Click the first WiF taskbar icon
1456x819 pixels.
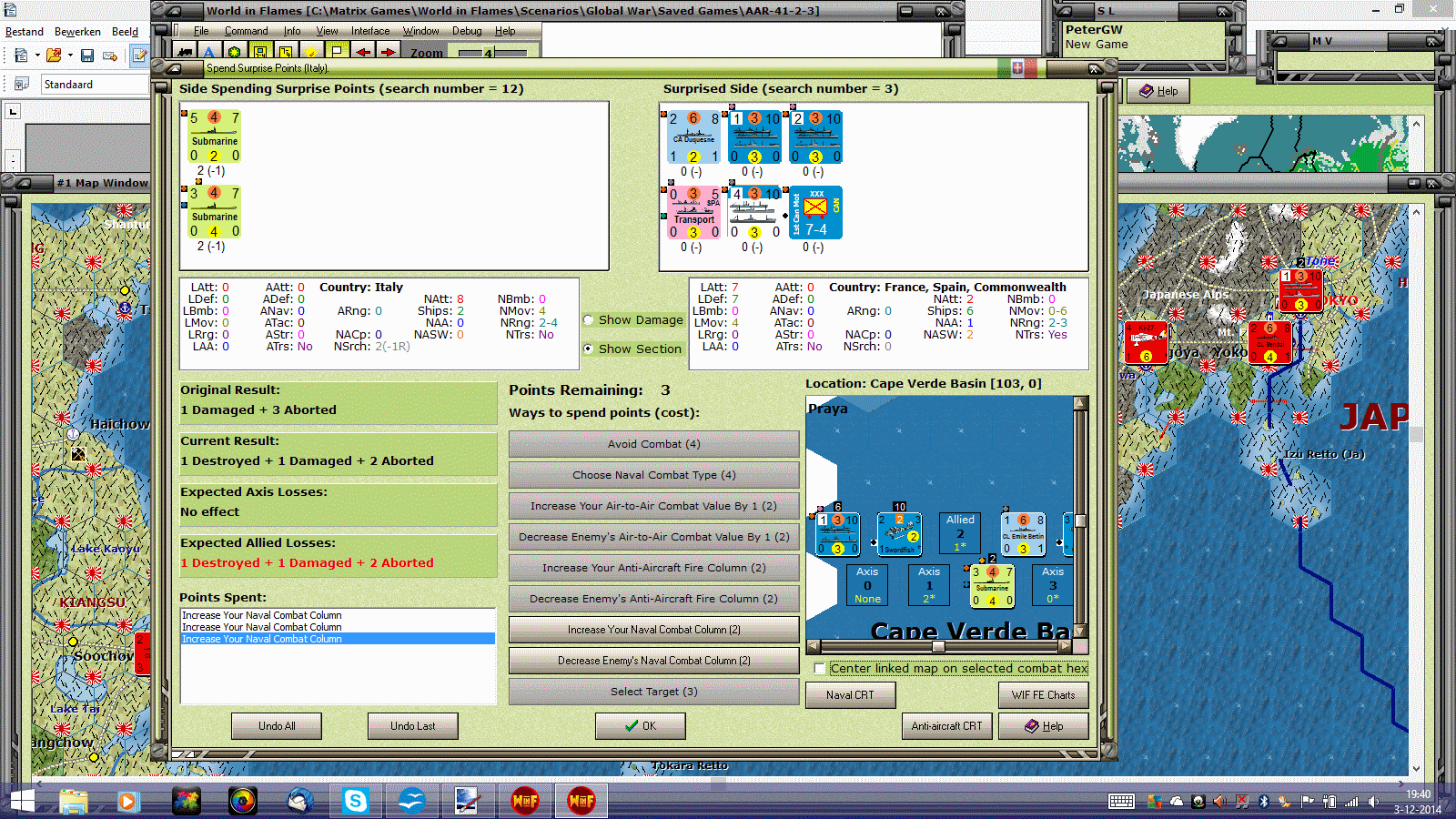(525, 801)
